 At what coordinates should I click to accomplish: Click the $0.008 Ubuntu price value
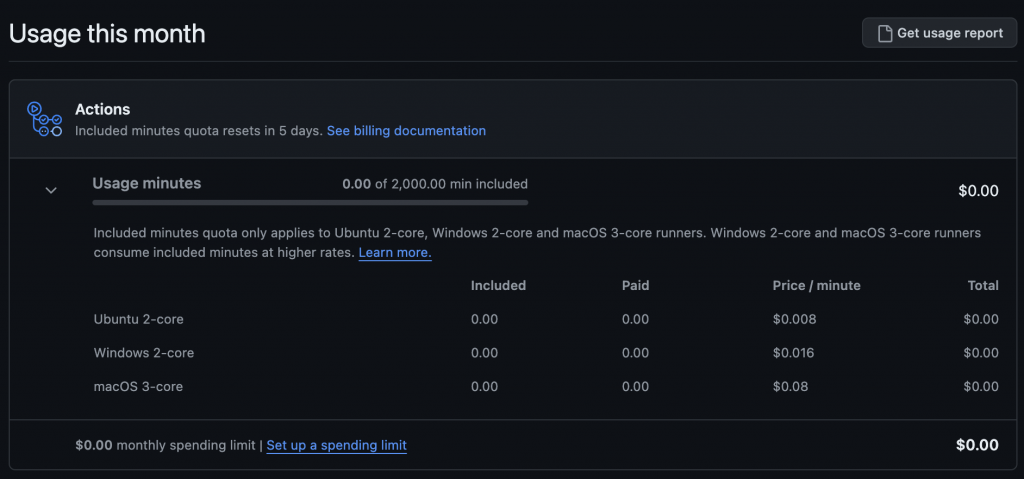click(794, 319)
